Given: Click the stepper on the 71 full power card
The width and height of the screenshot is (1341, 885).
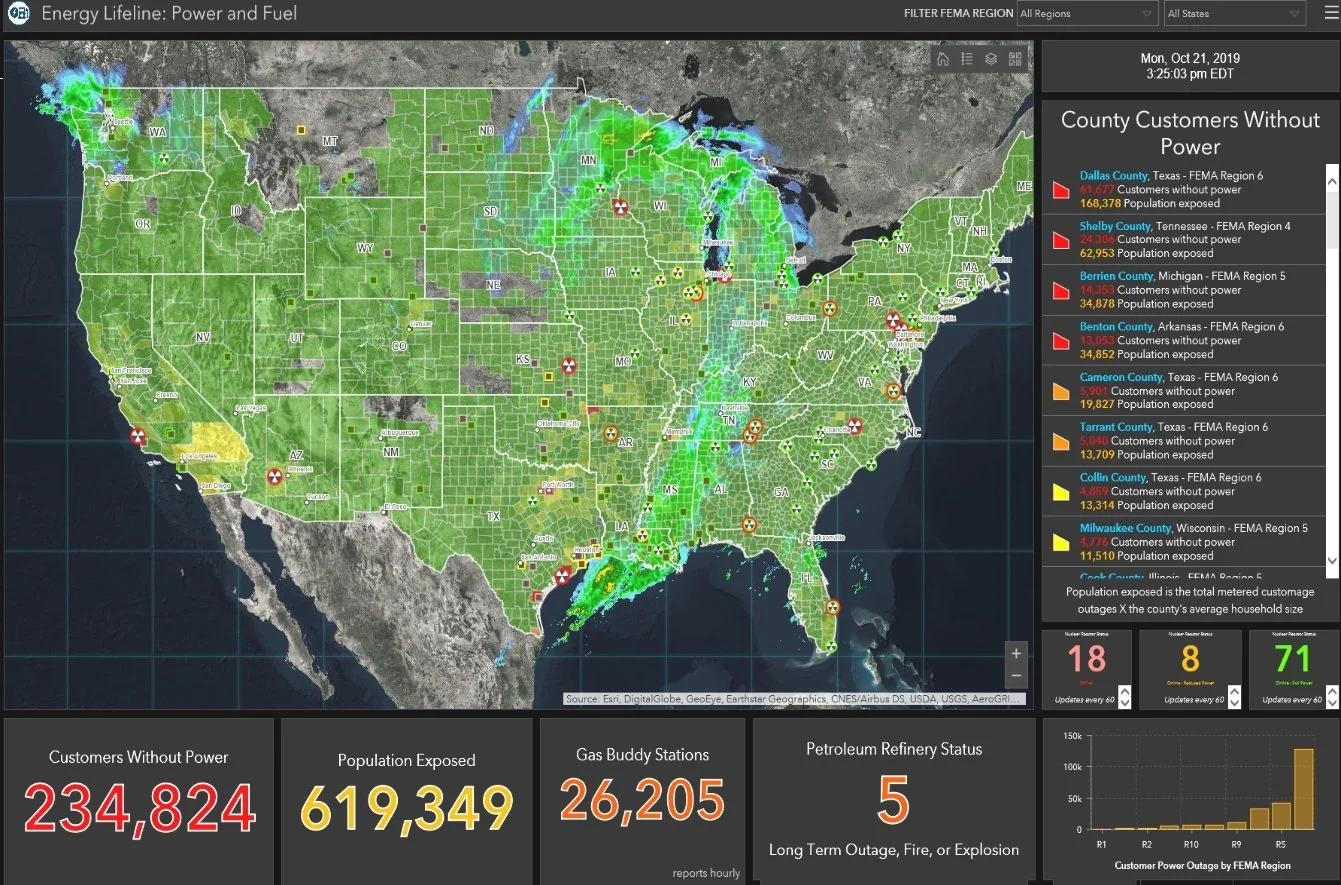Looking at the screenshot, I should coord(1331,696).
